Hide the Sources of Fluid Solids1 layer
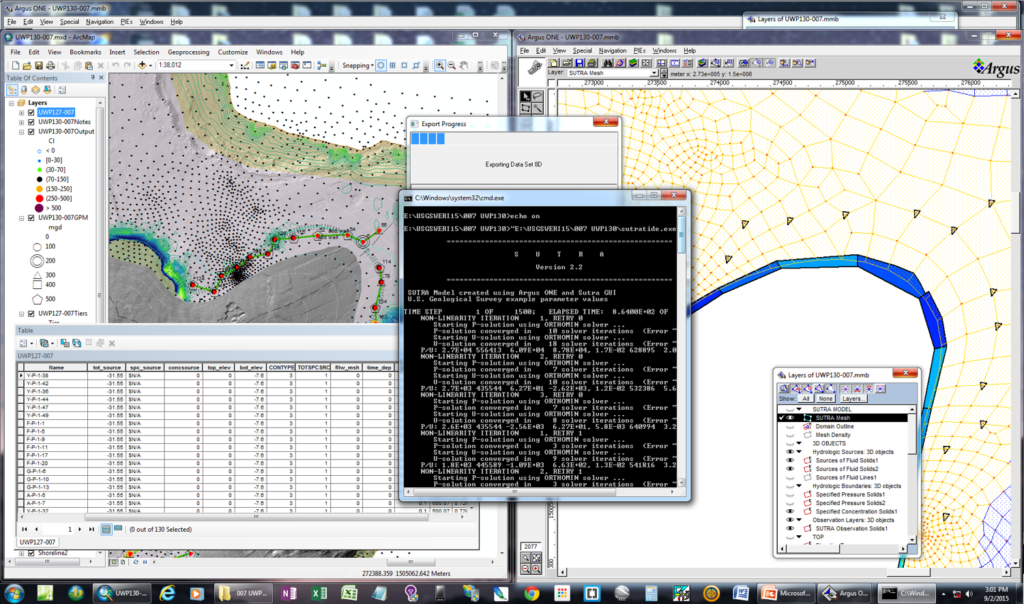Viewport: 1024px width, 604px height. 790,460
